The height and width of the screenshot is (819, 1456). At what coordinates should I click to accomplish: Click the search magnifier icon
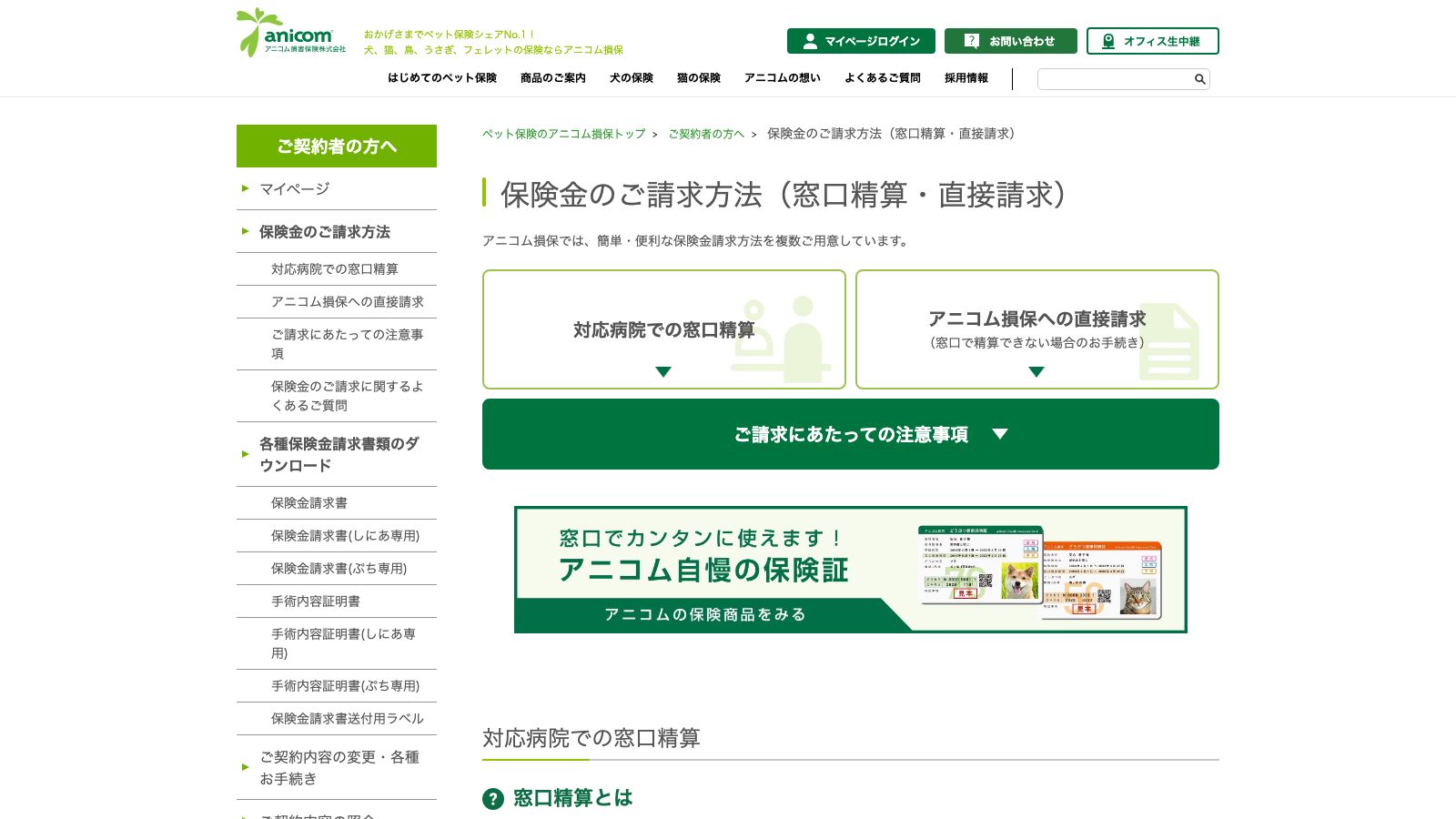[1199, 79]
